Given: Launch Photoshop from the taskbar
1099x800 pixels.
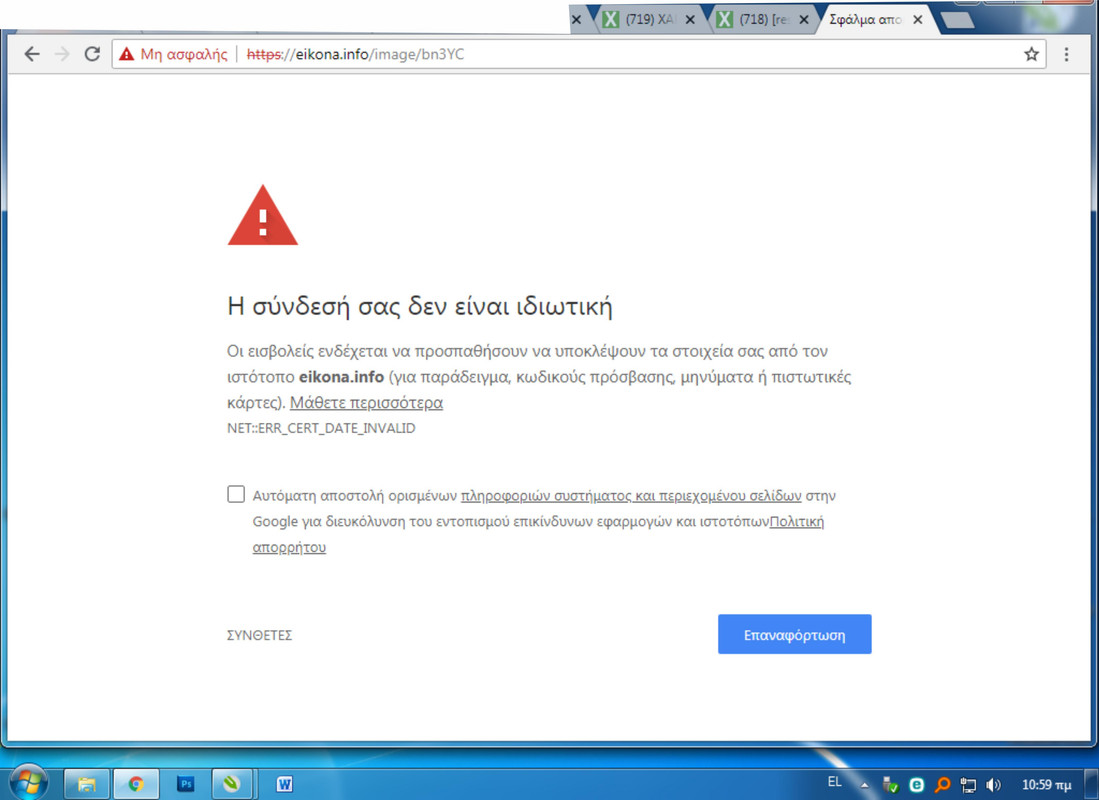Looking at the screenshot, I should pos(186,784).
